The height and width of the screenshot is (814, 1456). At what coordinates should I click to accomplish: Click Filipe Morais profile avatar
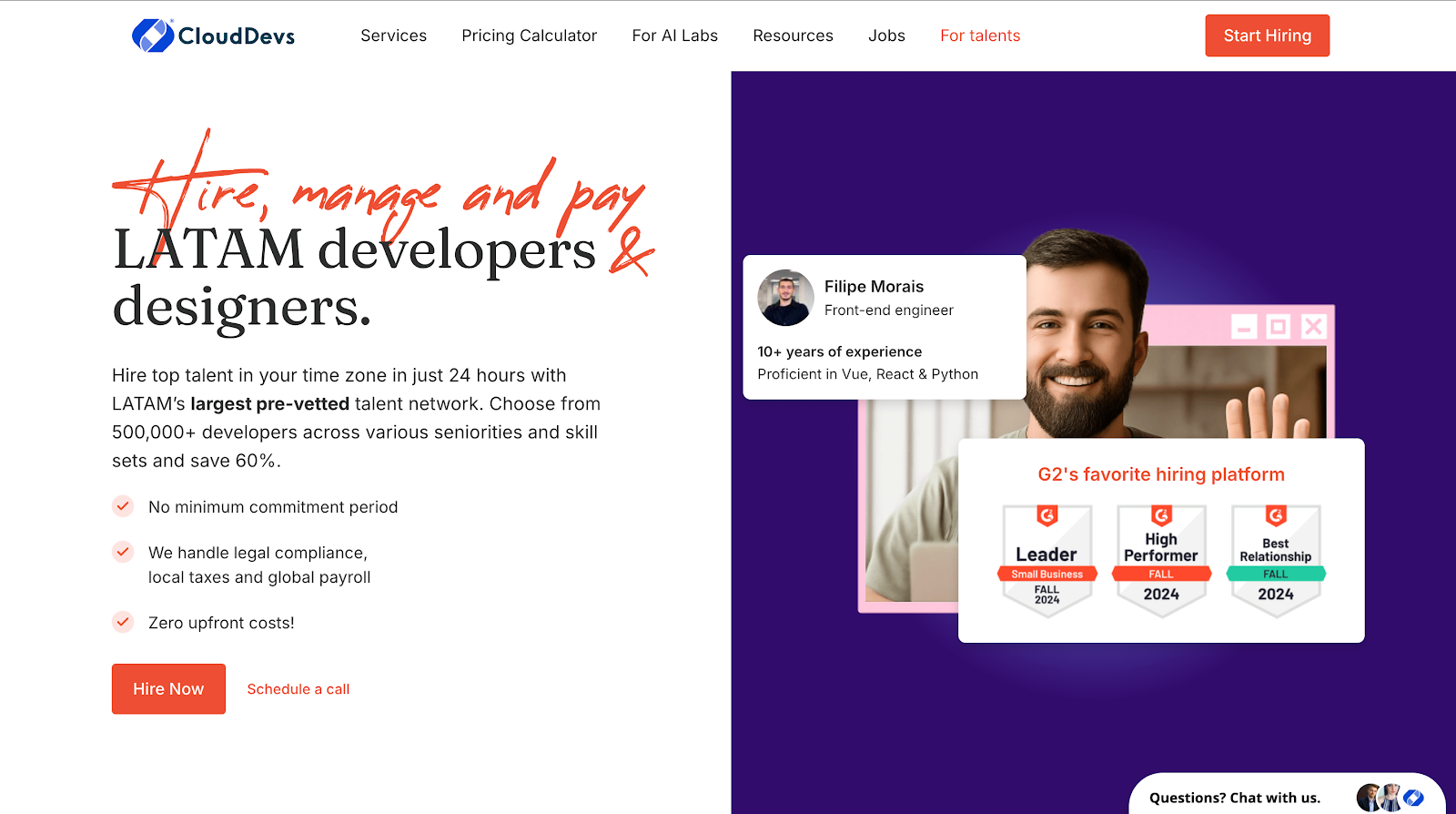(785, 298)
